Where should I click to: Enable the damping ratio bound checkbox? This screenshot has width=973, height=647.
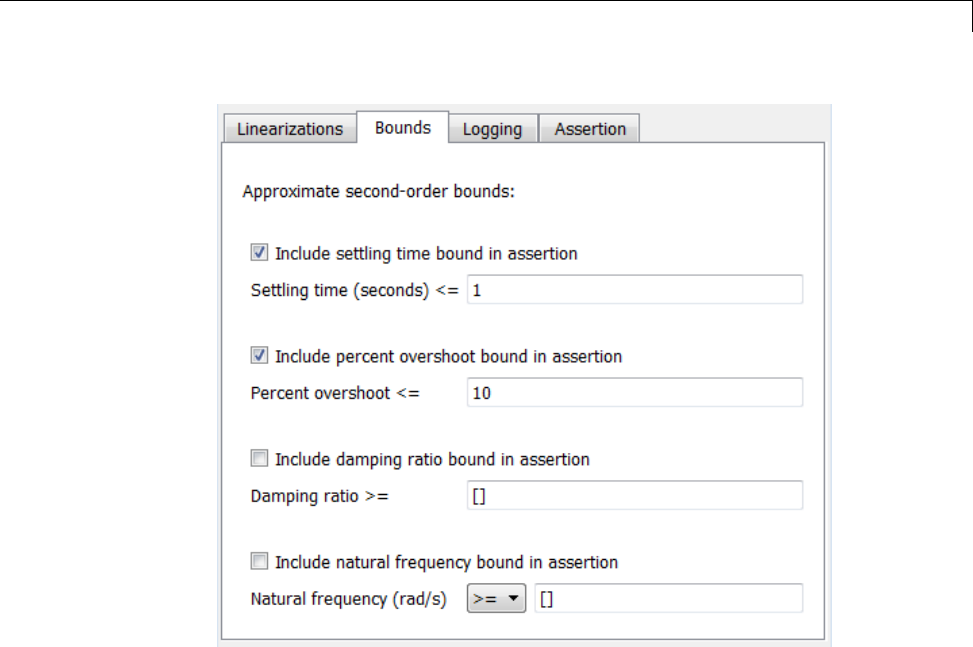click(259, 460)
